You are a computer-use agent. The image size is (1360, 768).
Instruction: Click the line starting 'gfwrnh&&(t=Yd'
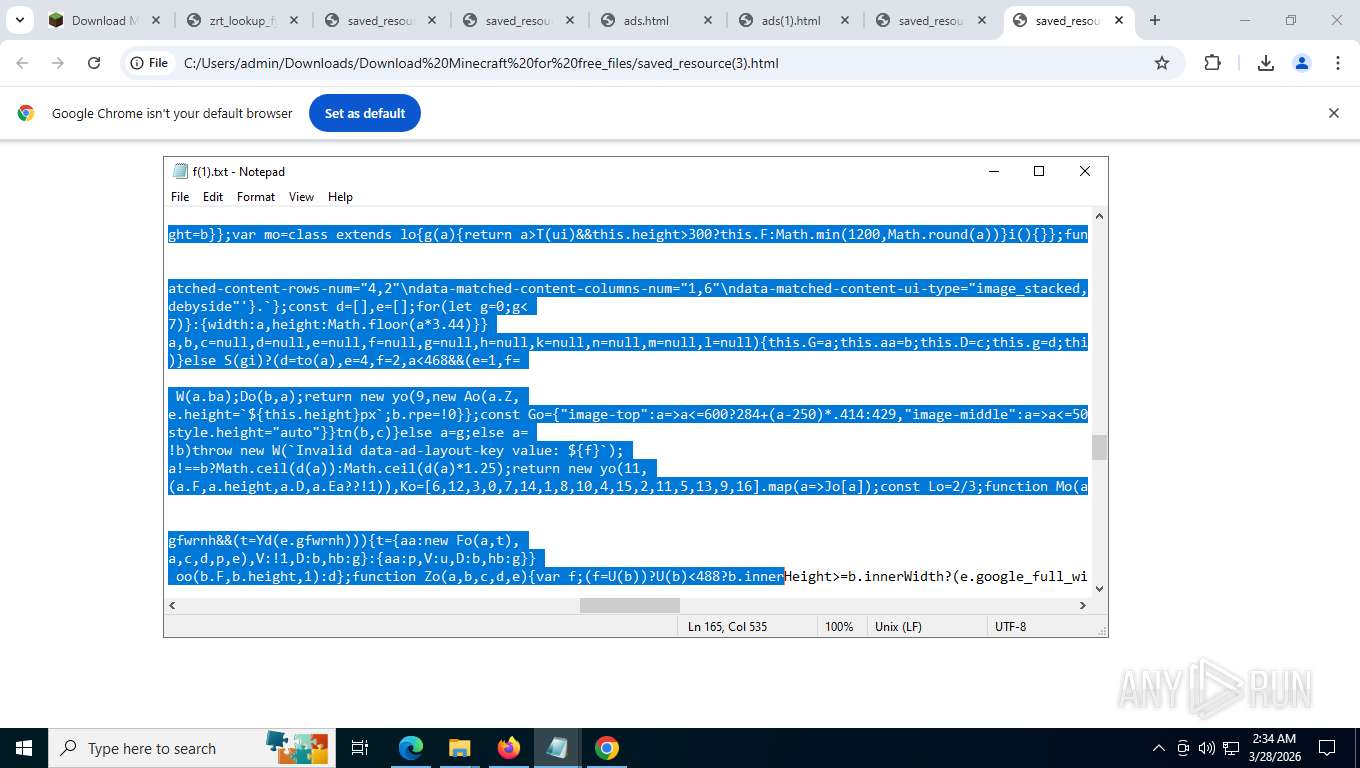pos(348,540)
